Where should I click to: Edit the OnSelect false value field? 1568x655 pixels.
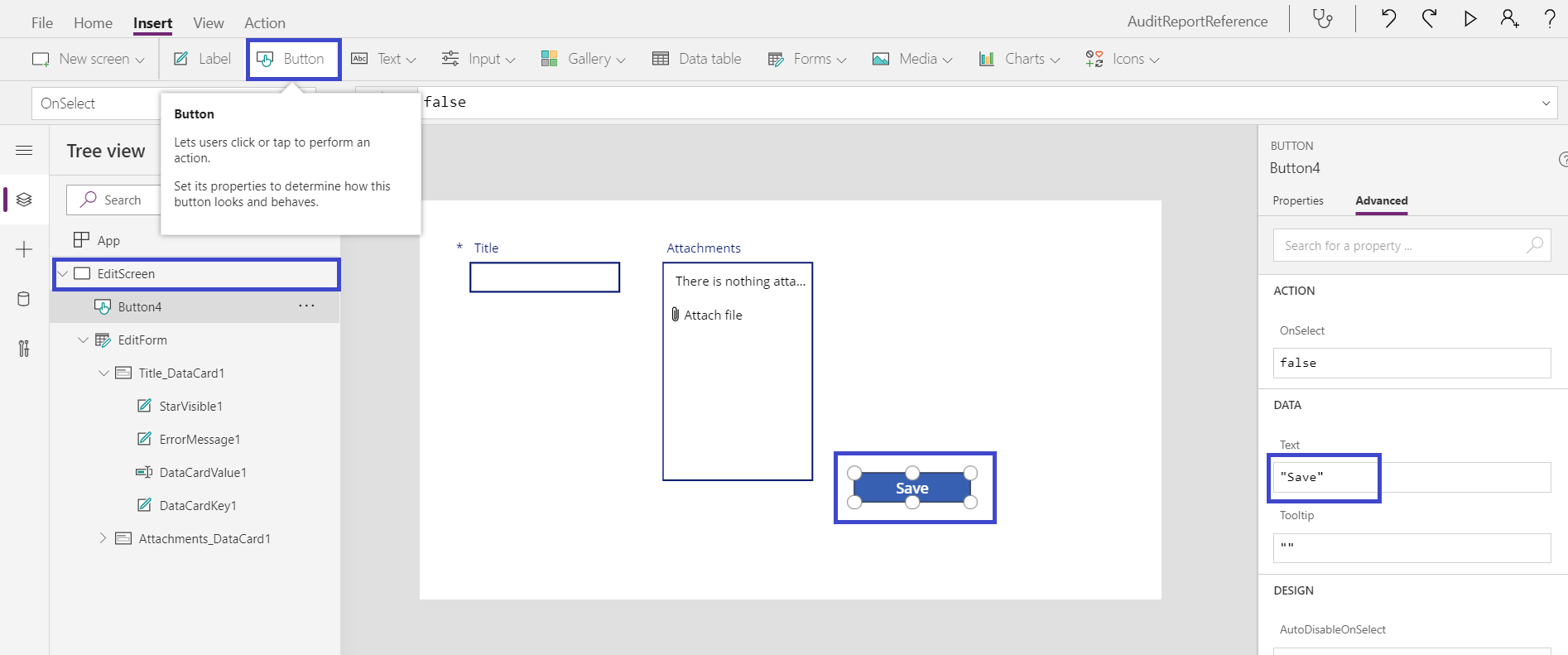click(x=1412, y=363)
